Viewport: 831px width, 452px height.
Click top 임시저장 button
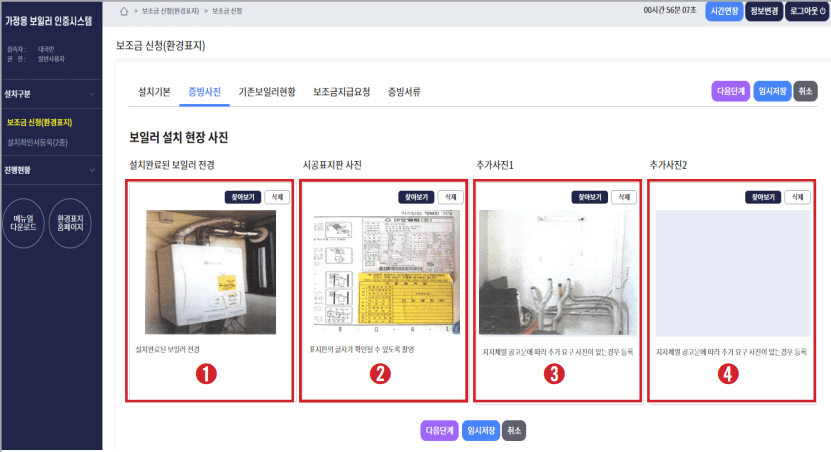772,91
